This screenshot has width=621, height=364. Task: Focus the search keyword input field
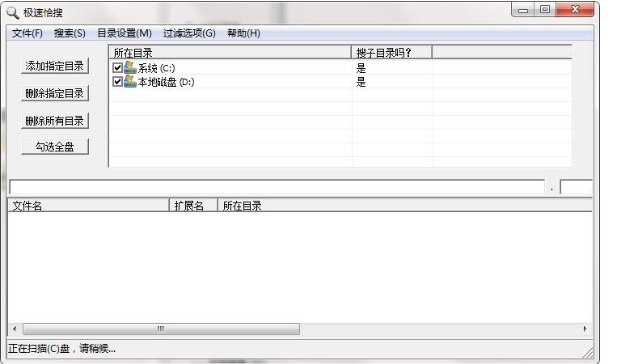(x=277, y=187)
